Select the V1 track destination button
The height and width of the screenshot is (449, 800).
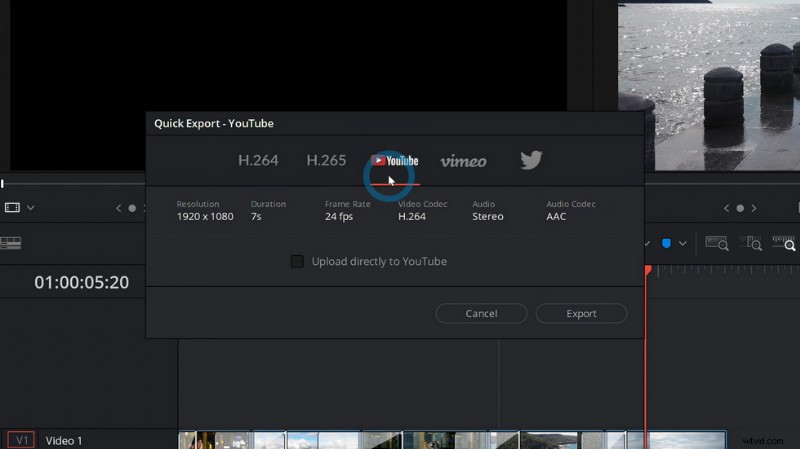21,440
